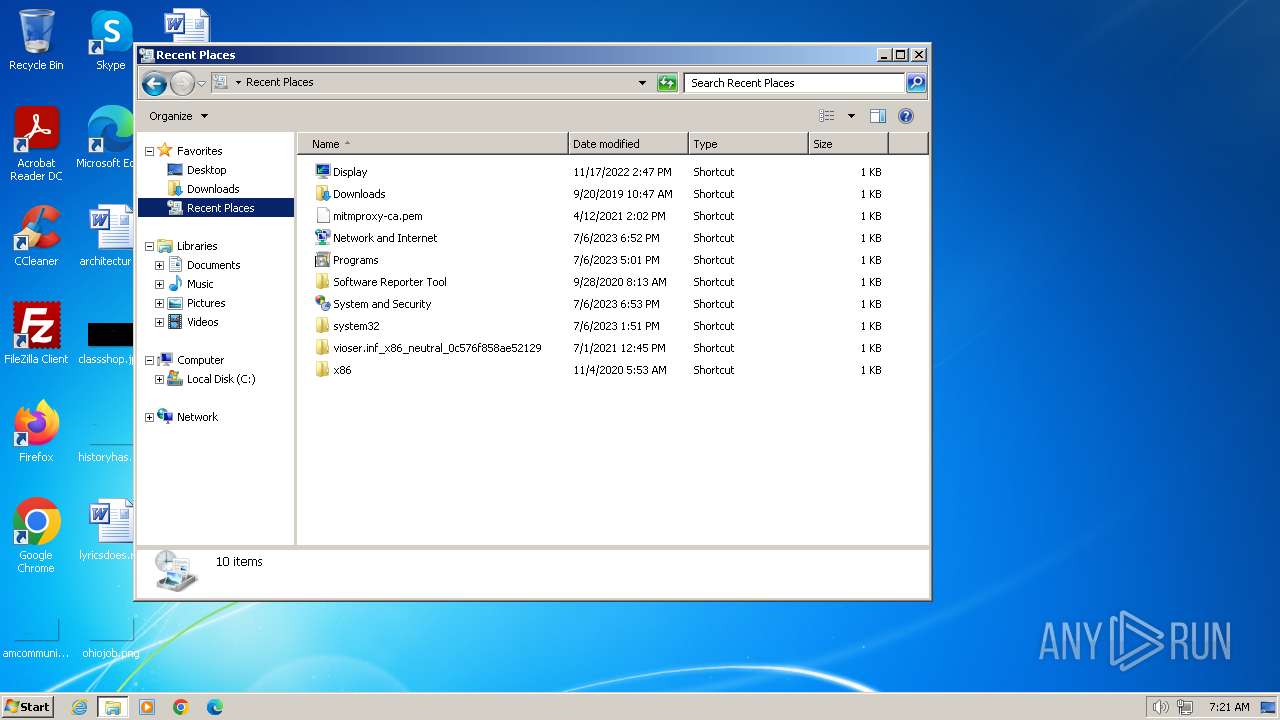This screenshot has width=1280, height=720.
Task: Collapse the Computer tree node
Action: (x=149, y=360)
